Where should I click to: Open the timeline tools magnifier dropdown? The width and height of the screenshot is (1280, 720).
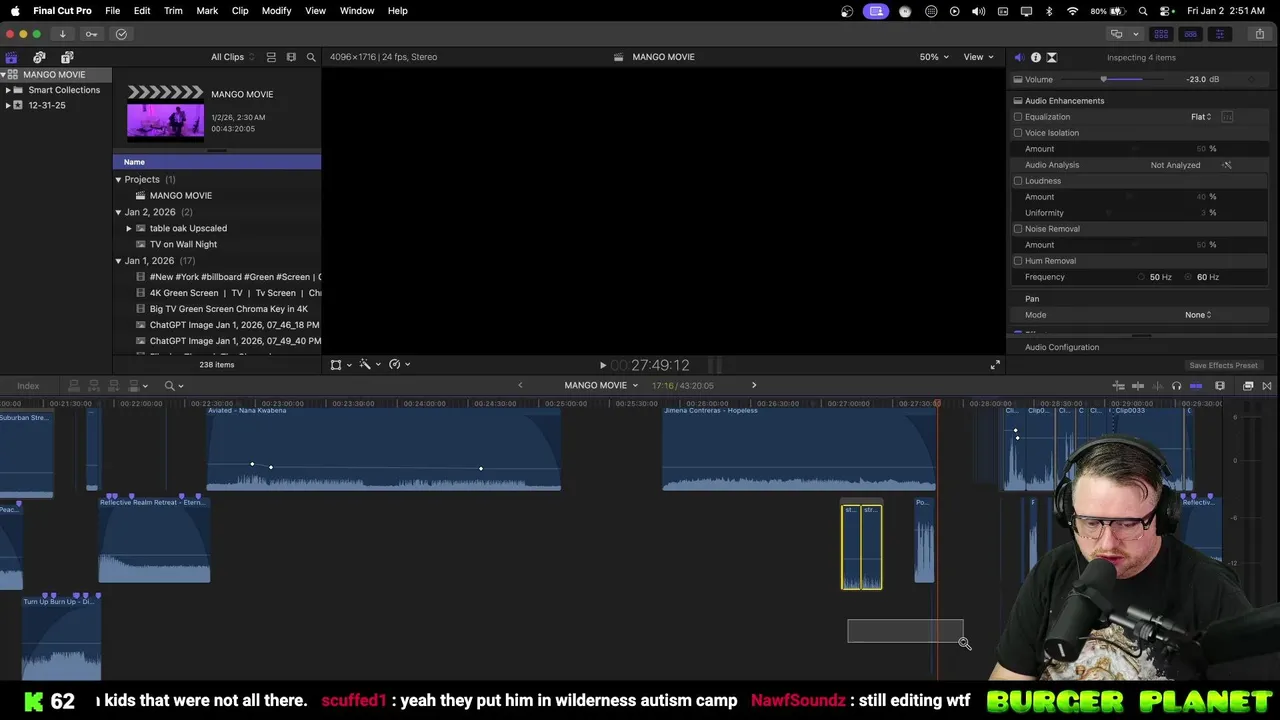[173, 385]
